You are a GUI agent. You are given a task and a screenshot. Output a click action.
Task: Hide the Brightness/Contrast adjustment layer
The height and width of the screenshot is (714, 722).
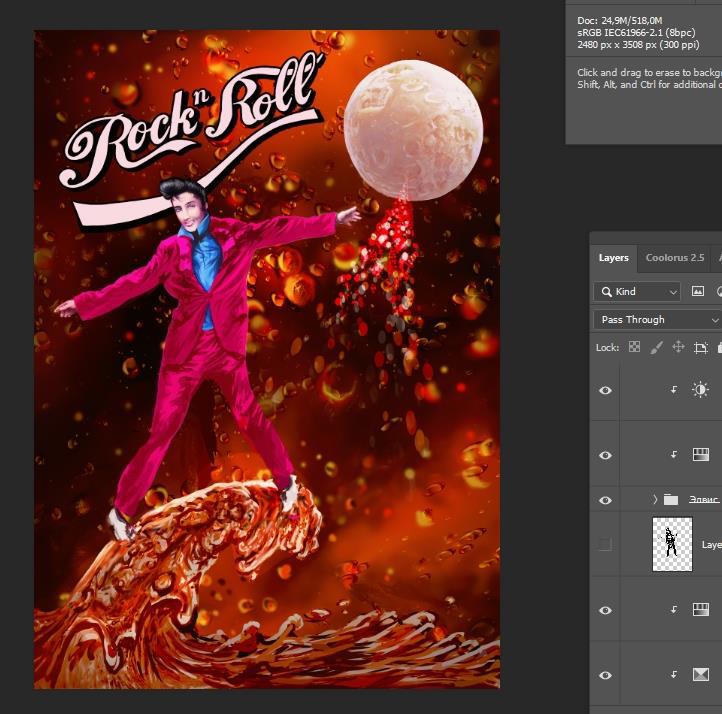coord(605,390)
